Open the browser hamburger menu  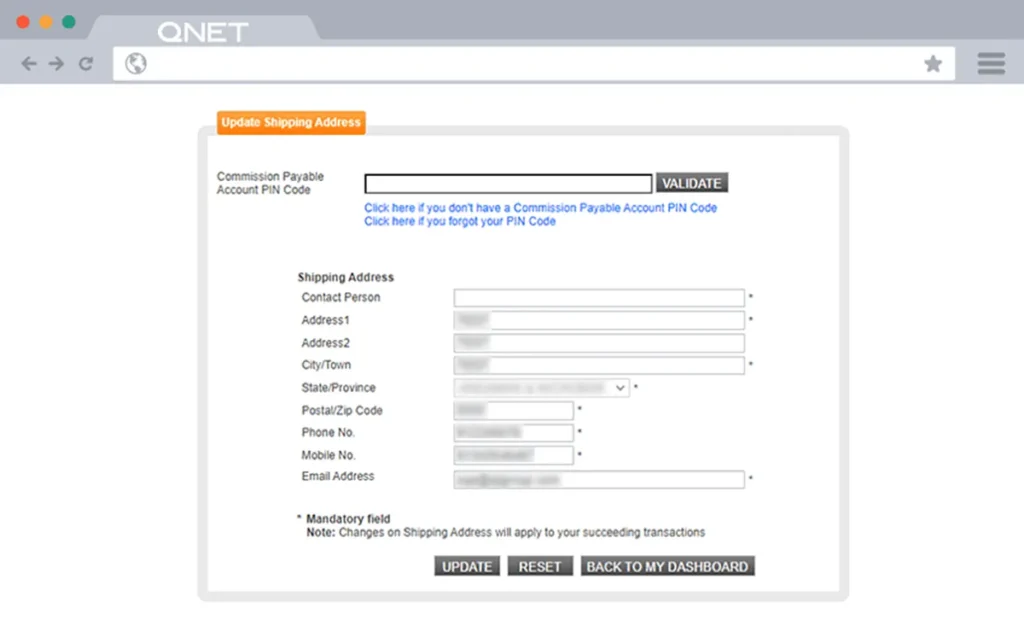click(990, 63)
